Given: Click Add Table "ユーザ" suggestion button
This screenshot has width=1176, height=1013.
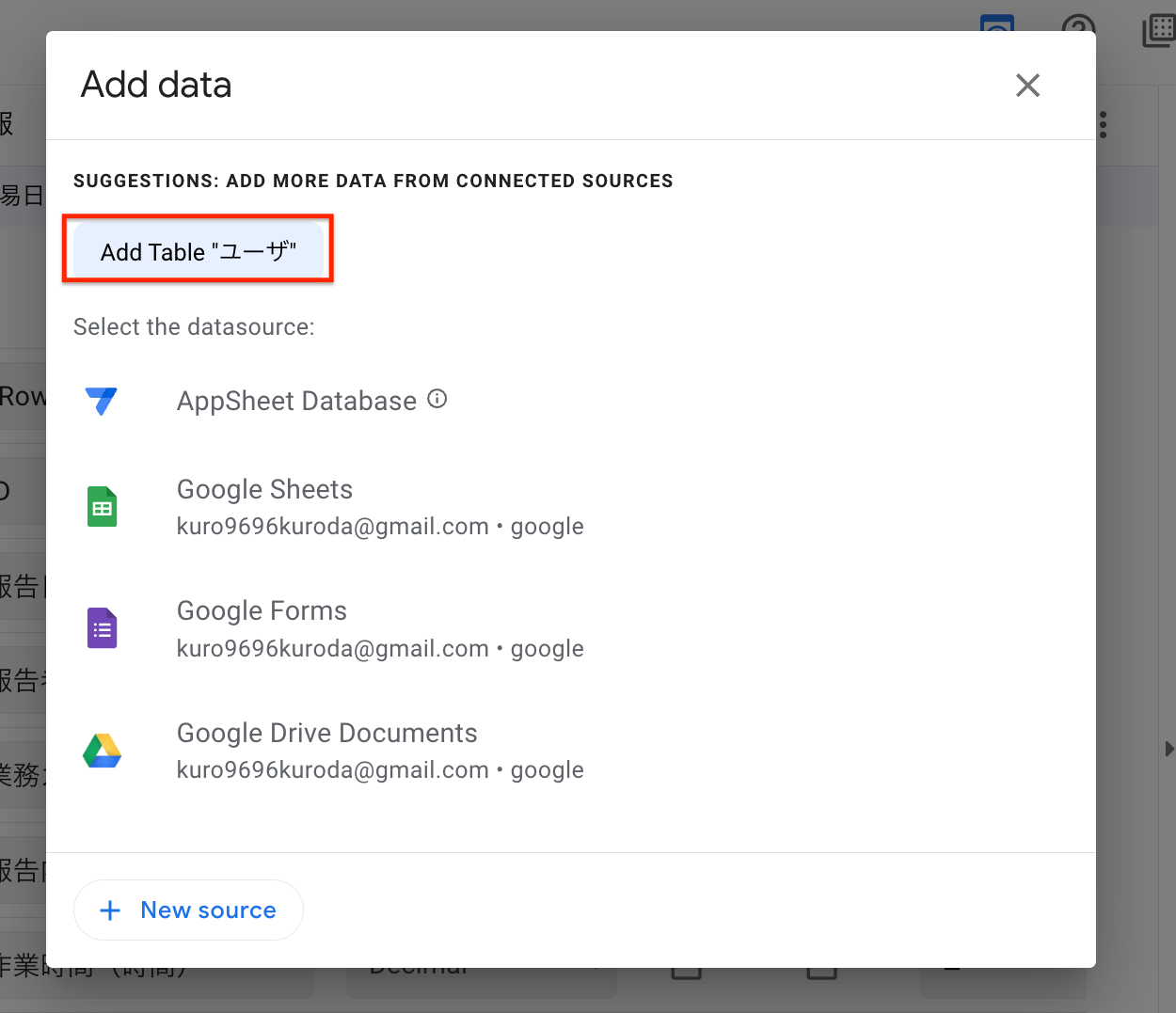Looking at the screenshot, I should pyautogui.click(x=199, y=251).
